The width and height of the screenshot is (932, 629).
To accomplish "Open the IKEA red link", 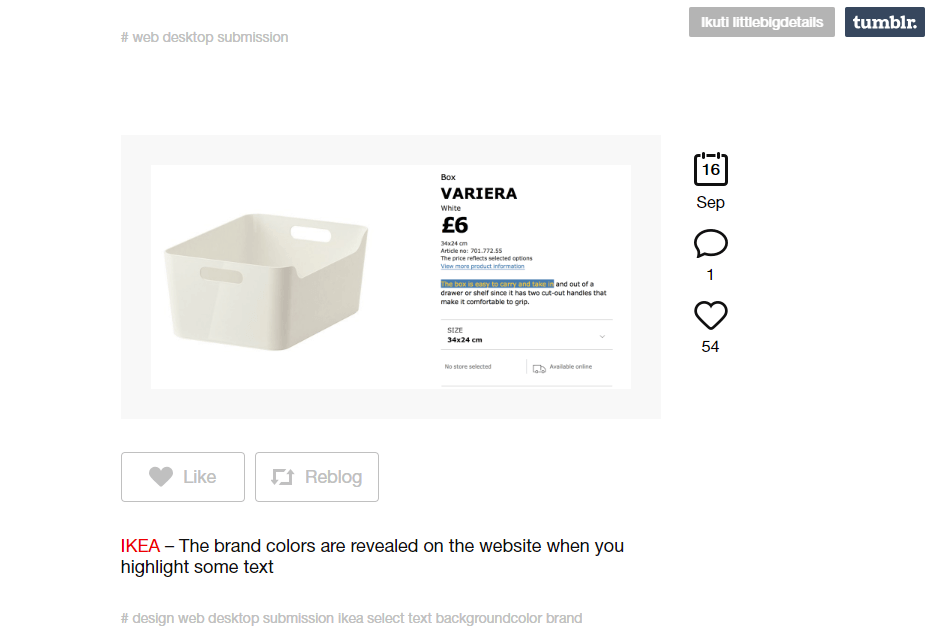I will point(140,546).
